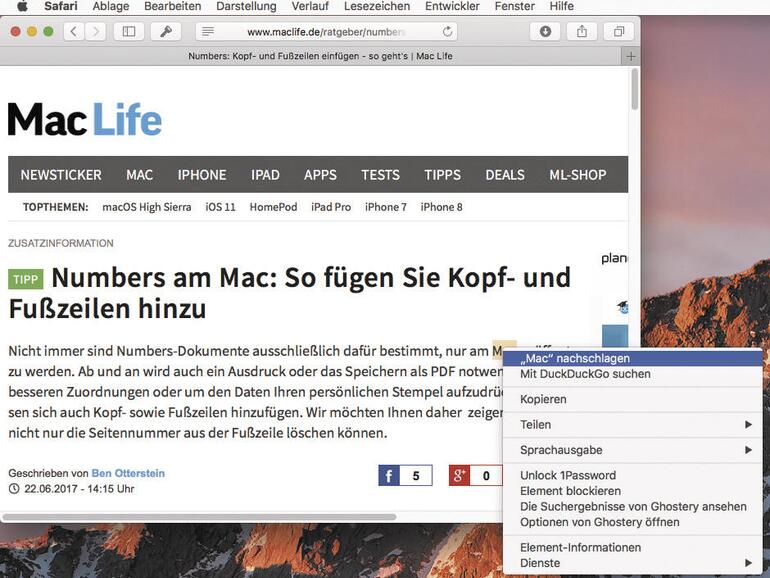
Task: Go back with Safari's back arrow
Action: coord(74,31)
